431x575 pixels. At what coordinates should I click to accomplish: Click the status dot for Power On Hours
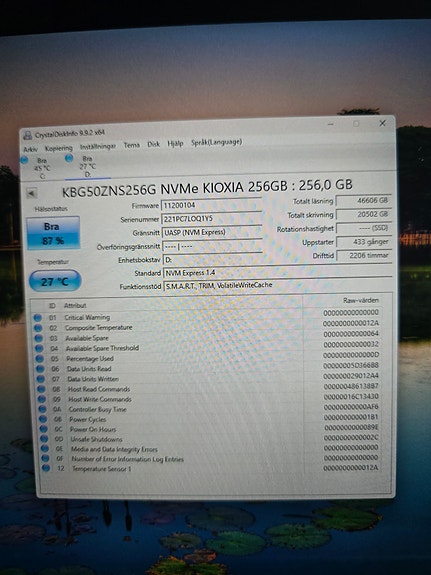(x=44, y=429)
